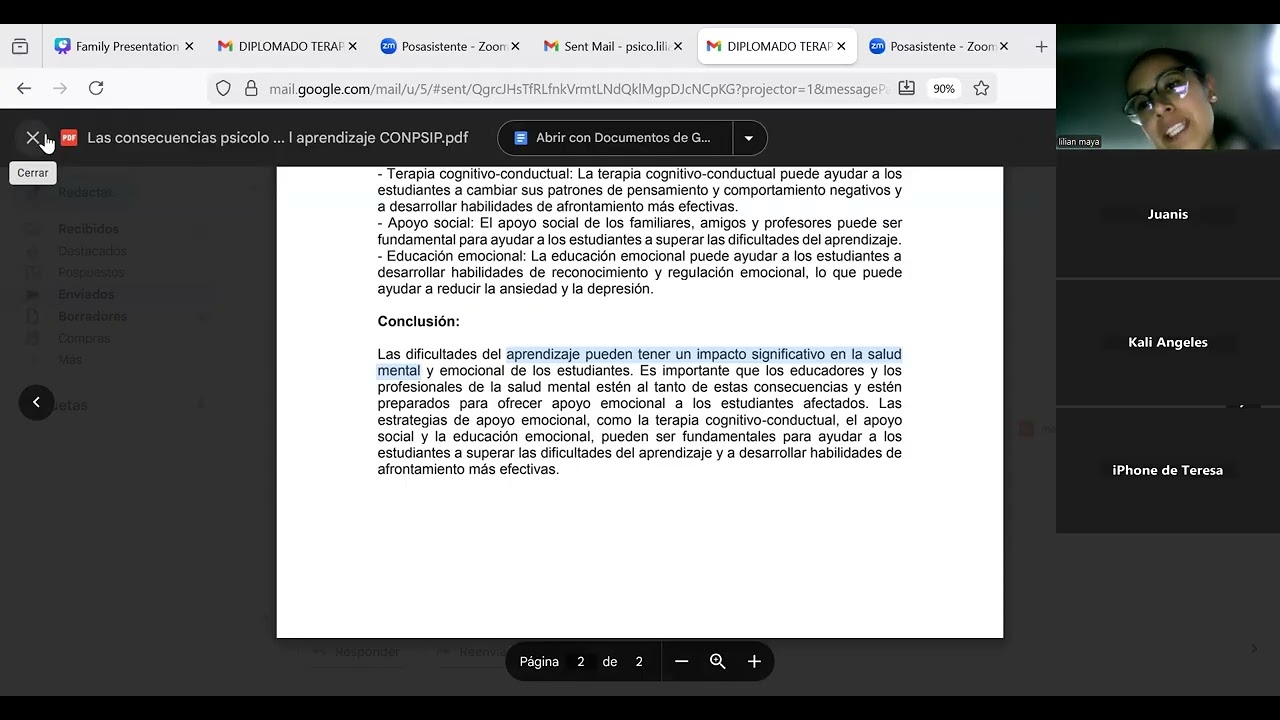1280x720 pixels.
Task: Click the PDF file name title
Action: point(278,138)
